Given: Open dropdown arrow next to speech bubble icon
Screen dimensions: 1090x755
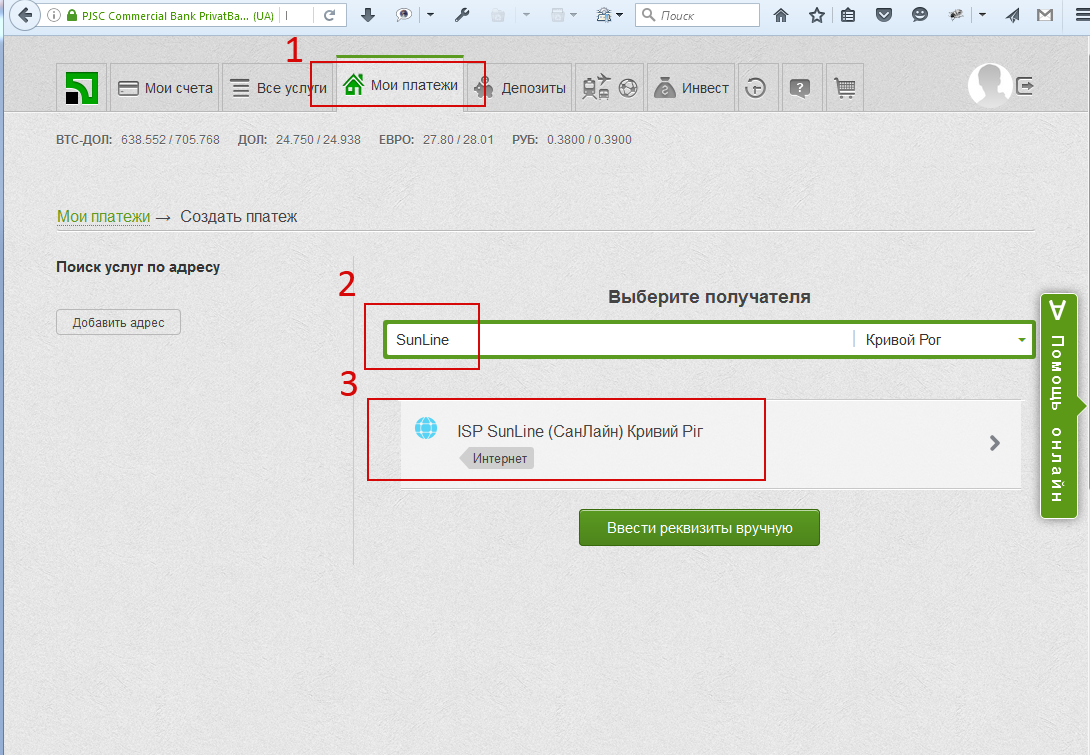Looking at the screenshot, I should click(x=430, y=15).
